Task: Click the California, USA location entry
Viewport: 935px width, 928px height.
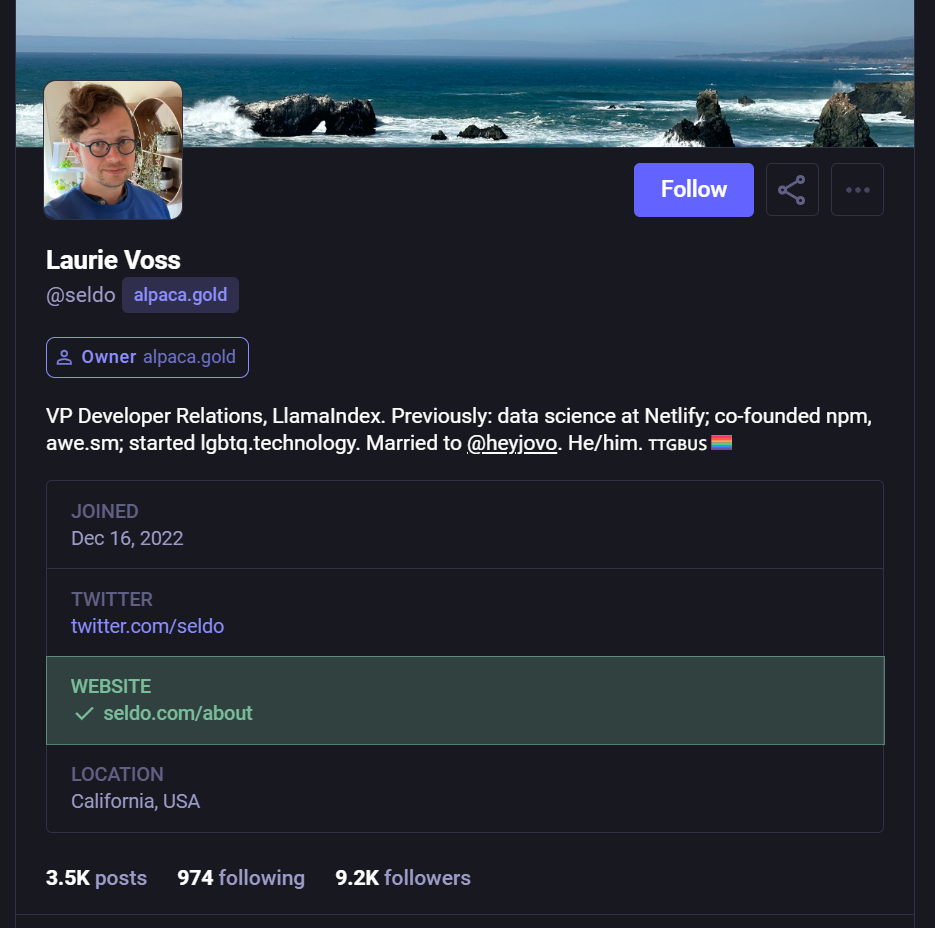Action: pos(465,789)
